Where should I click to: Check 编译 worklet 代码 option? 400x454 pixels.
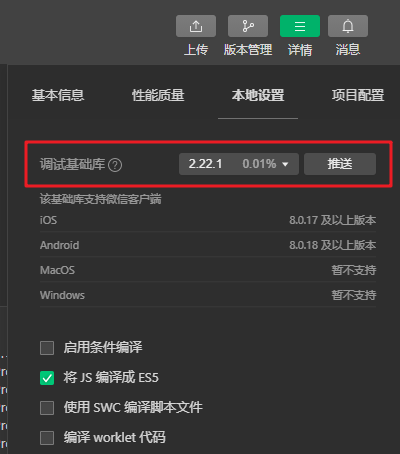pos(47,438)
